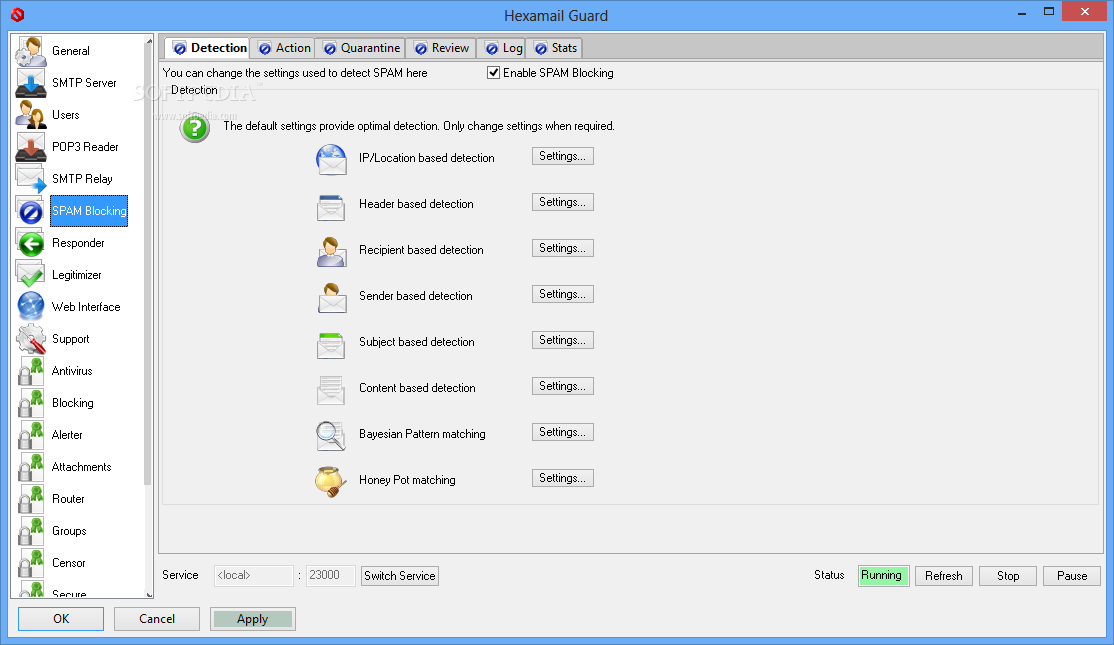Open the Users icon in sidebar
1114x645 pixels.
[31, 115]
